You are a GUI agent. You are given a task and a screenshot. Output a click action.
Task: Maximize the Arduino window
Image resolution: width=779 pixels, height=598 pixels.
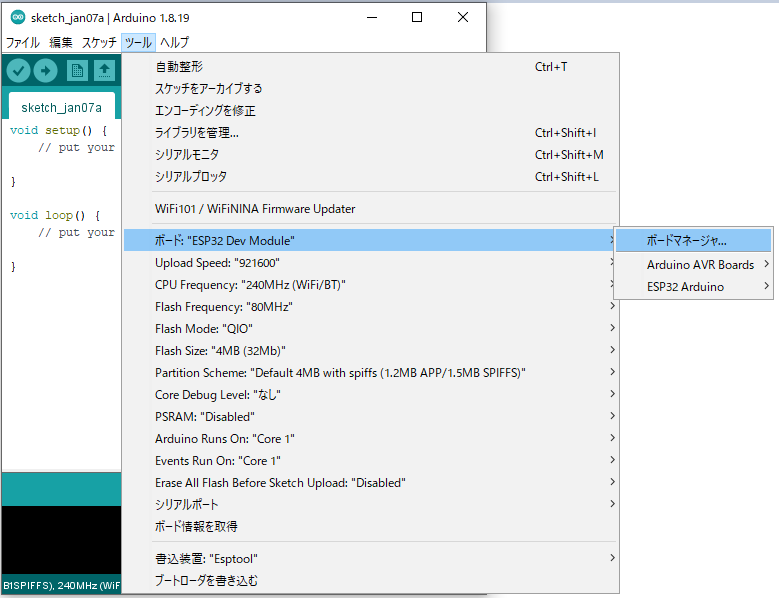click(417, 17)
